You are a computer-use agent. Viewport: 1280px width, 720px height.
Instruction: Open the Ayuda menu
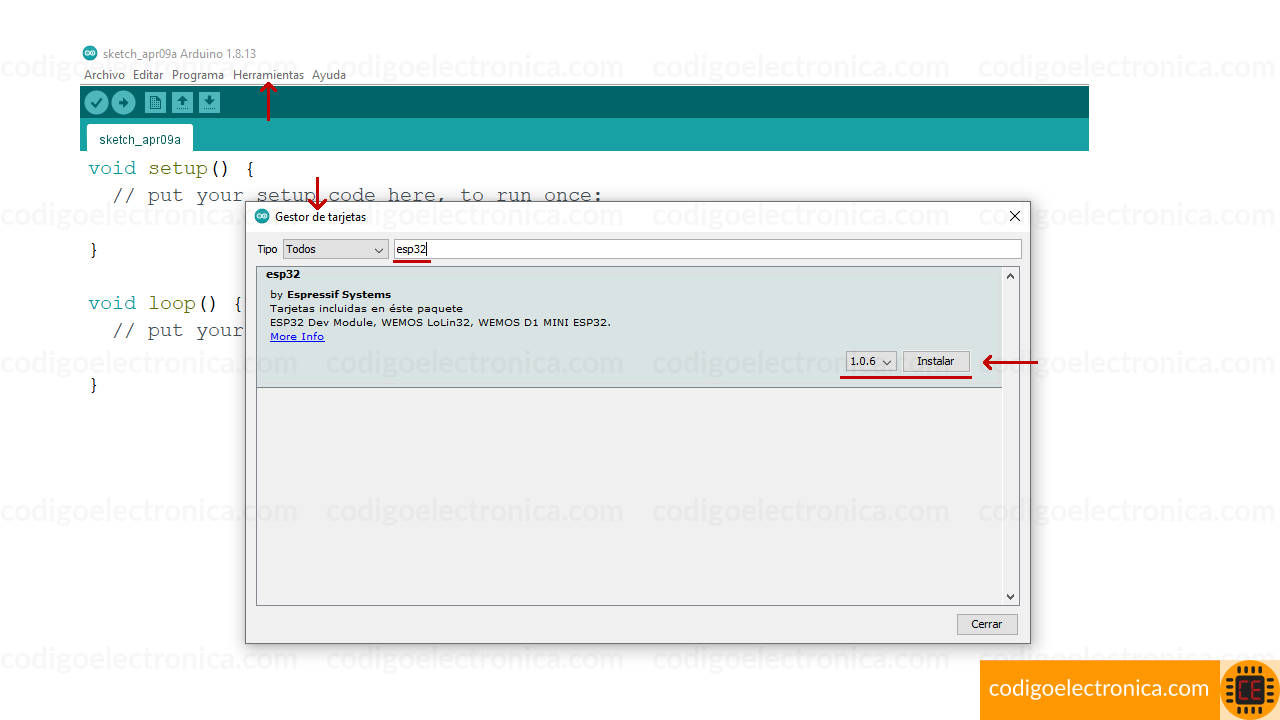(329, 75)
